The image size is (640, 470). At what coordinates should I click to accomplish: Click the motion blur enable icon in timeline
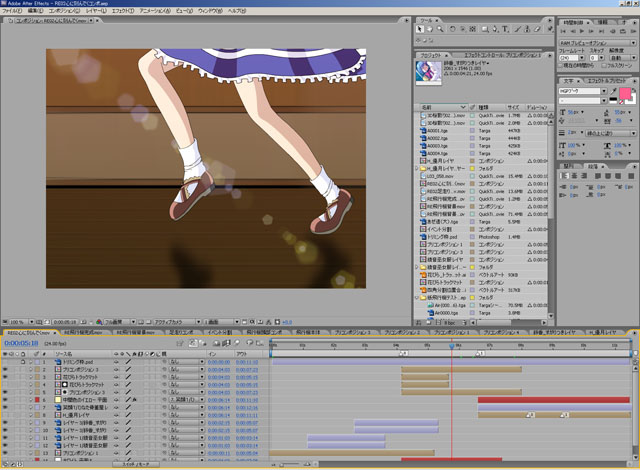click(237, 343)
